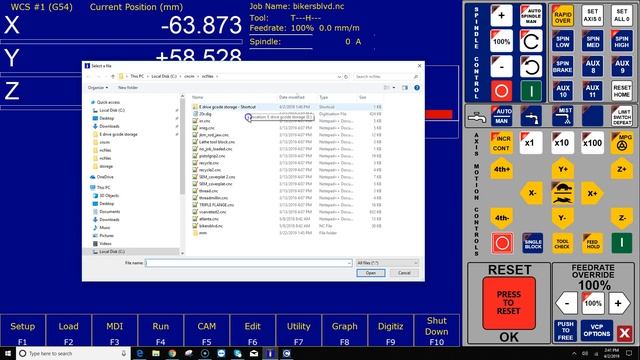Open Organize dropdown in file dialog
640x360 pixels.
pyautogui.click(x=98, y=88)
